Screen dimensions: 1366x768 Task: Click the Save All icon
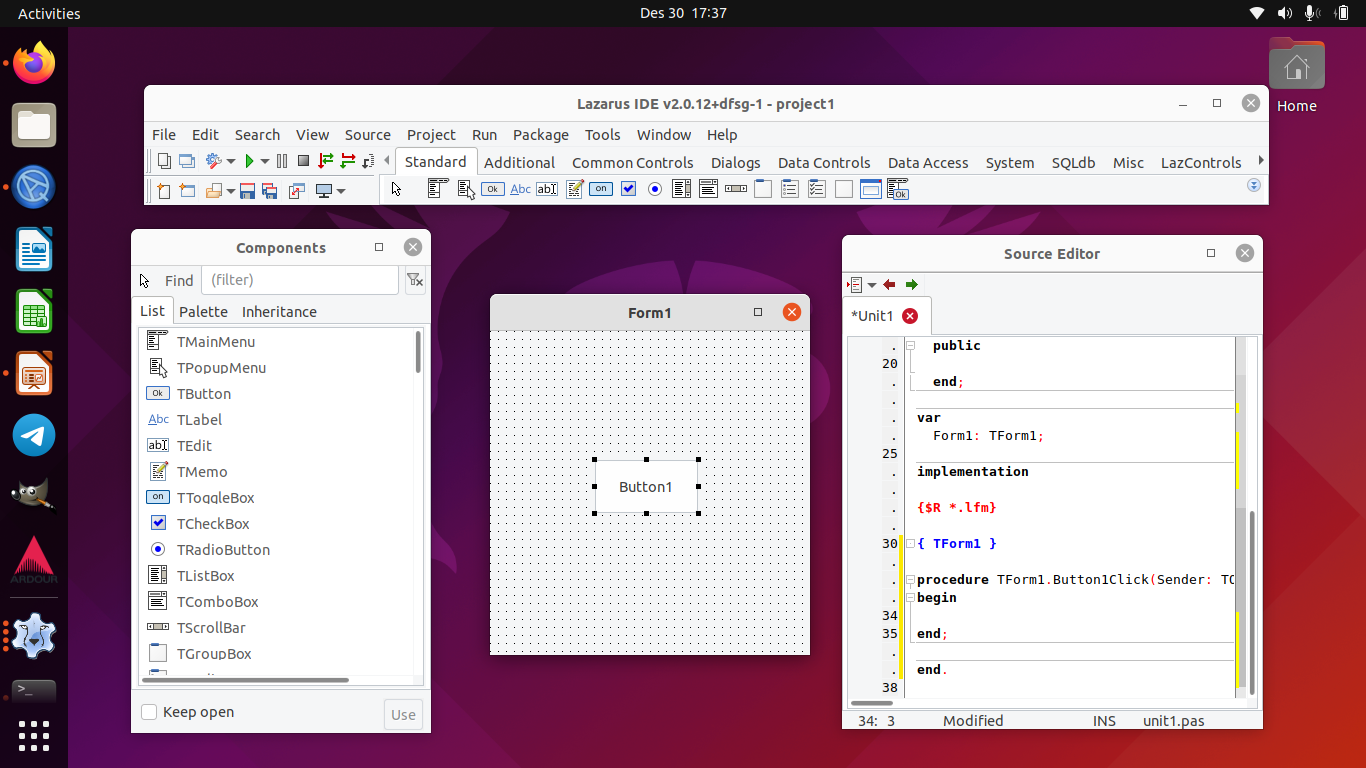[269, 190]
